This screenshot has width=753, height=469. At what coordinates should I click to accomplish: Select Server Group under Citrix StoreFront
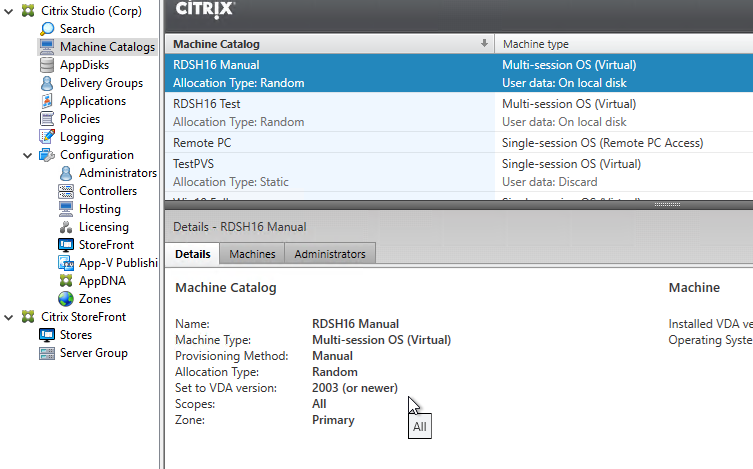point(94,353)
